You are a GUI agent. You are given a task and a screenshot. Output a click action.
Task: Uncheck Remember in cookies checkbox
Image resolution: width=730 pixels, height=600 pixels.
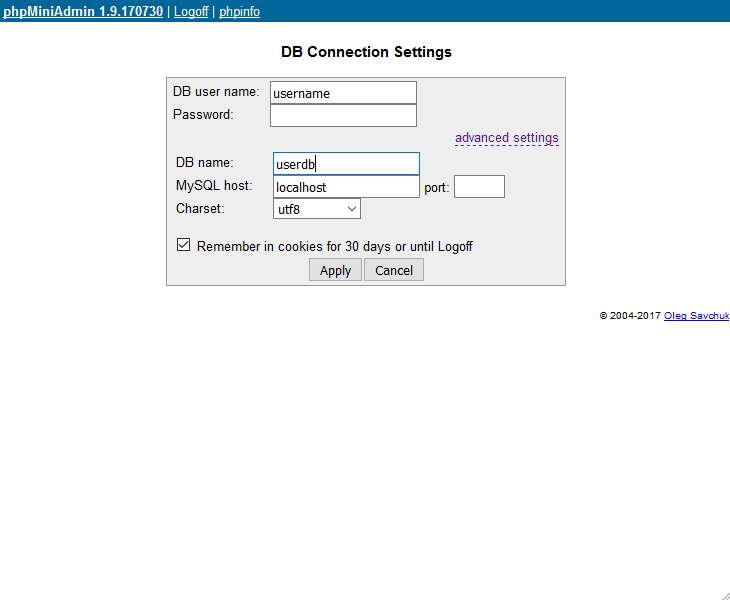(183, 244)
